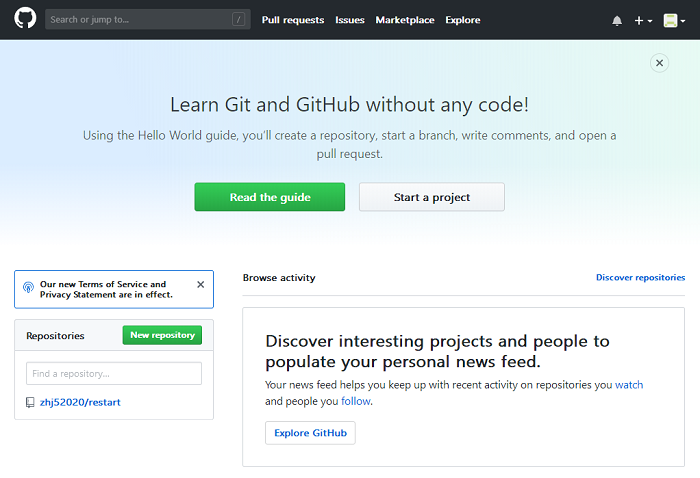Select Explore in the top navigation
The image size is (700, 478).
[463, 20]
